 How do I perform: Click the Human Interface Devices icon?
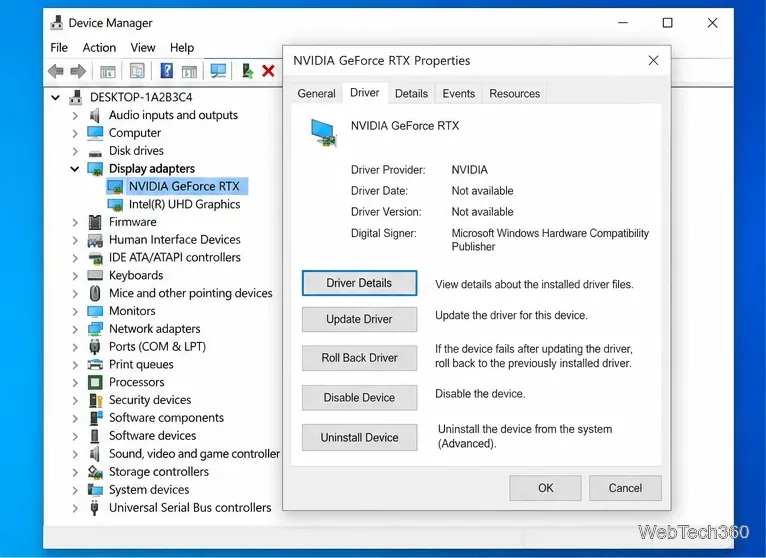click(95, 240)
